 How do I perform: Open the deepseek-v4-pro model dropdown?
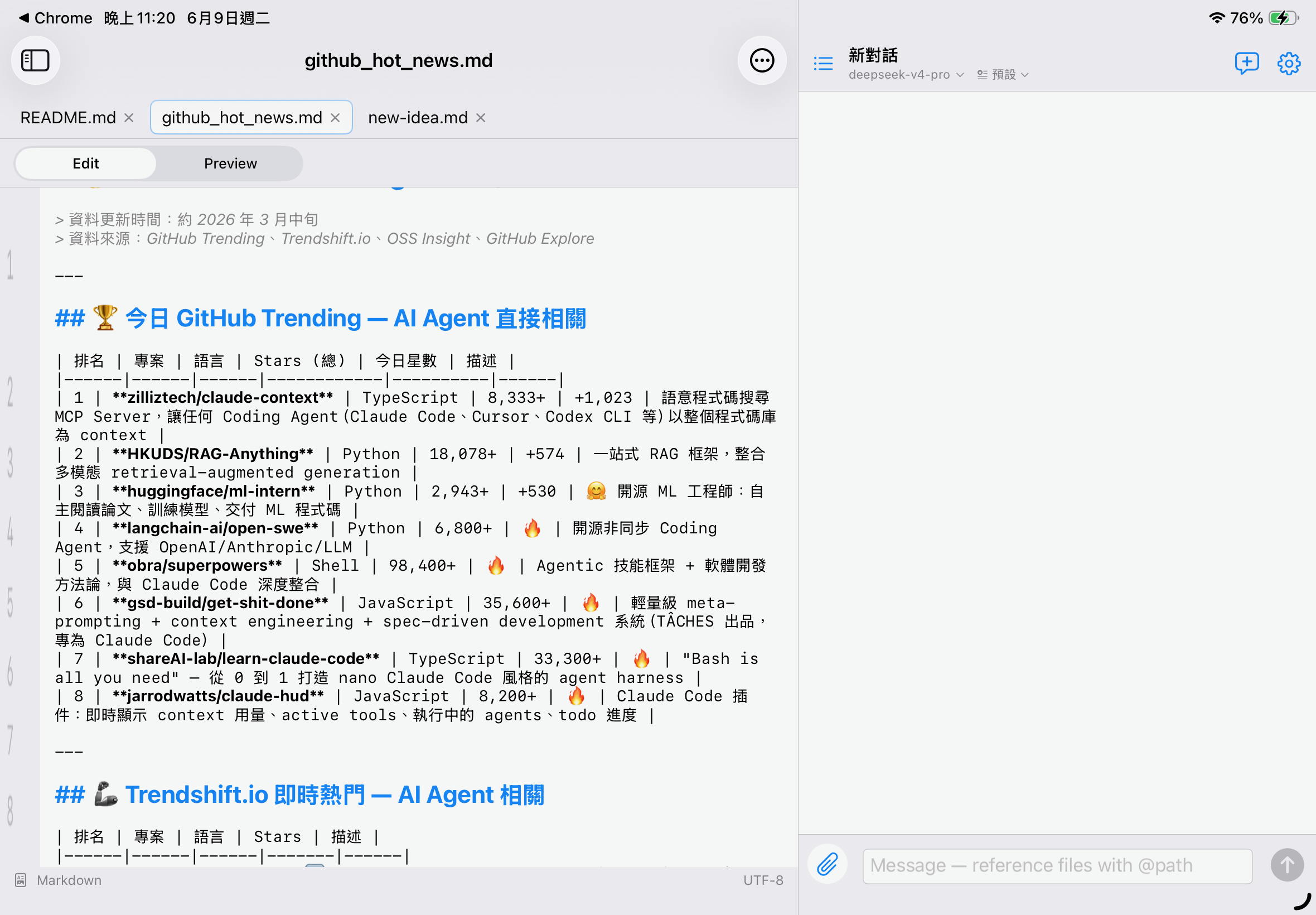[x=906, y=75]
